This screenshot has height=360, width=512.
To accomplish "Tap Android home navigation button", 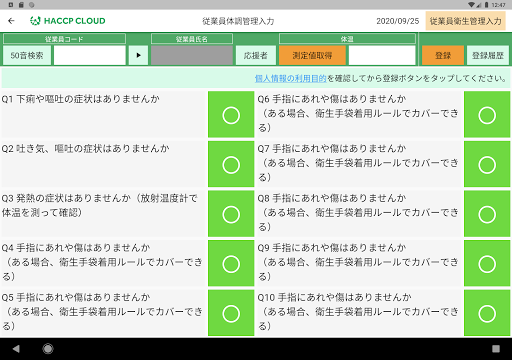I will (x=48, y=349).
